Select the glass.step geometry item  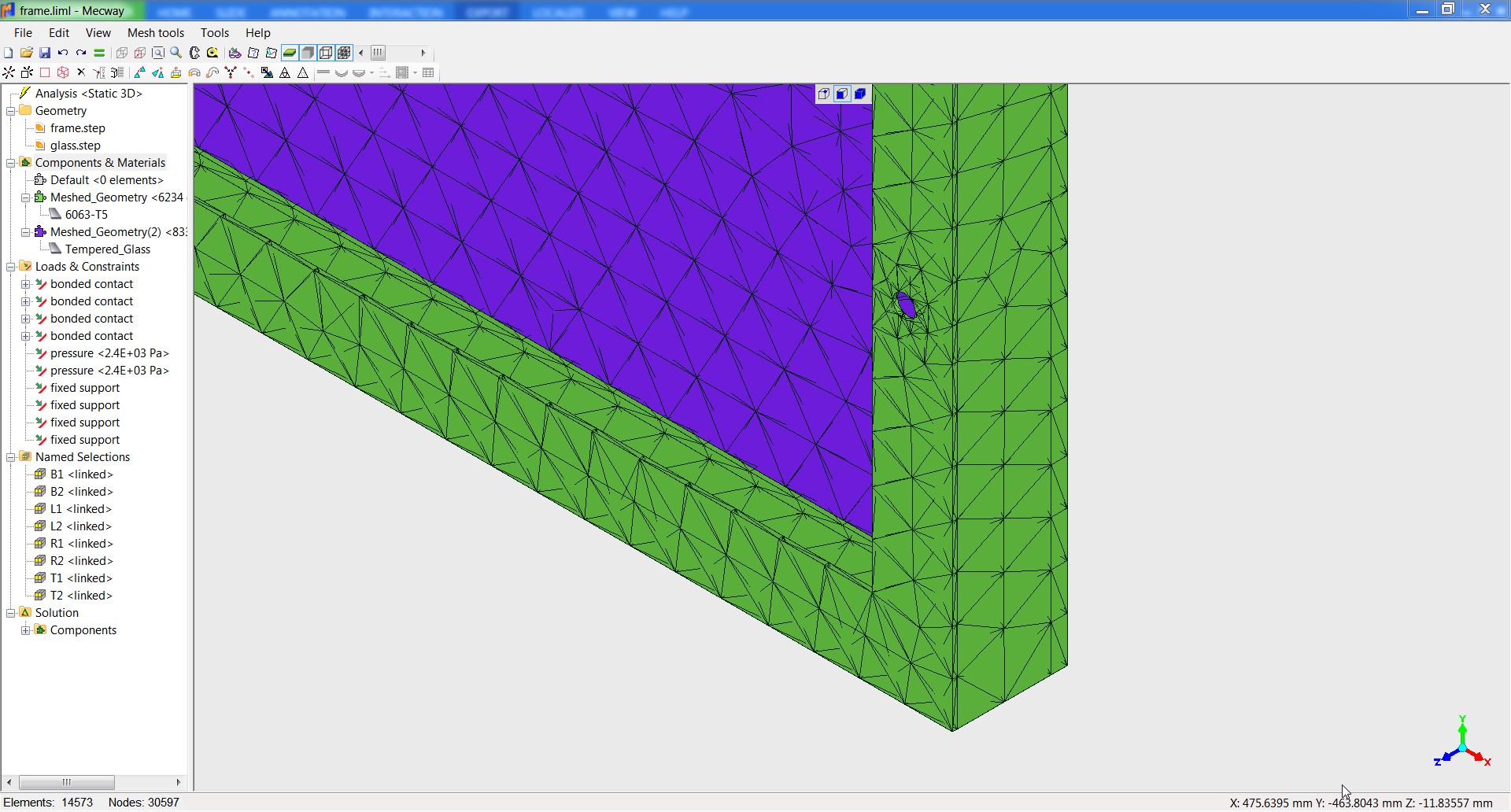(x=76, y=146)
